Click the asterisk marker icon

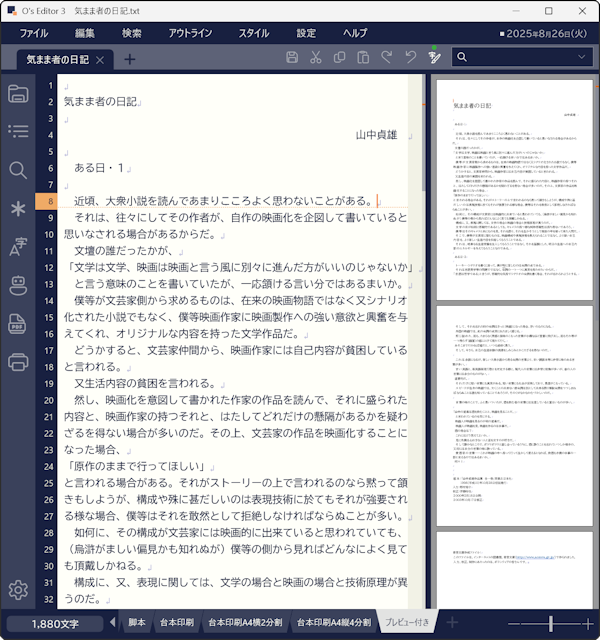(x=18, y=208)
